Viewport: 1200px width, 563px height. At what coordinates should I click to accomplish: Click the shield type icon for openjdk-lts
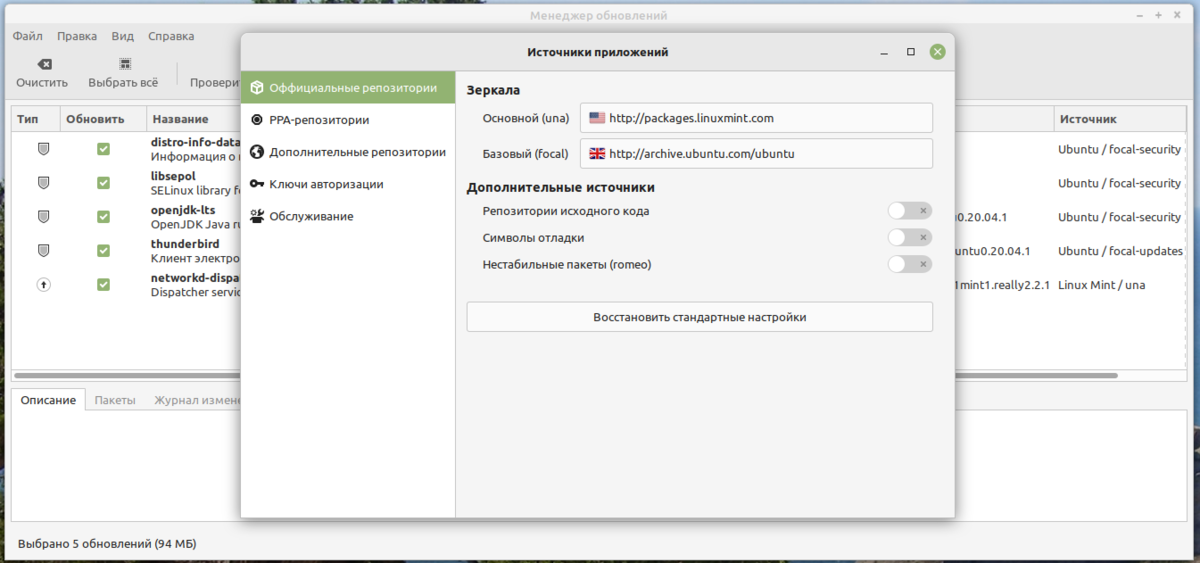pyautogui.click(x=43, y=217)
